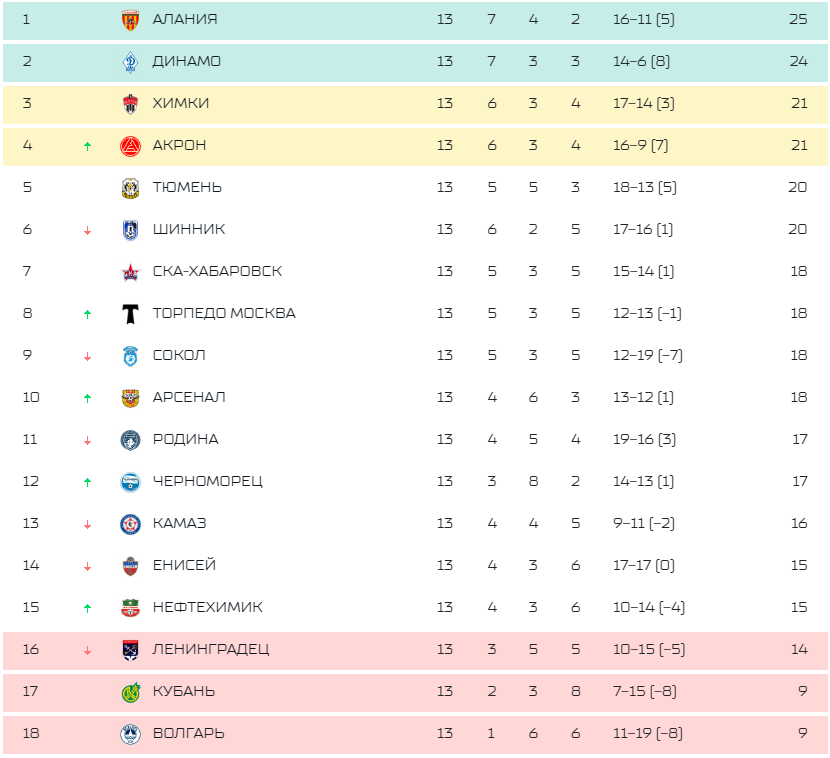Click the Алания club logo

130,19
